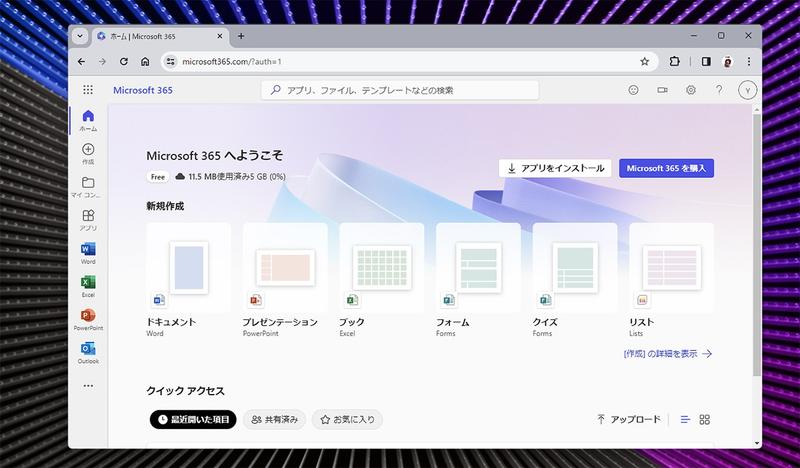The height and width of the screenshot is (468, 800).
Task: Go to Home in the sidebar
Action: [88, 120]
